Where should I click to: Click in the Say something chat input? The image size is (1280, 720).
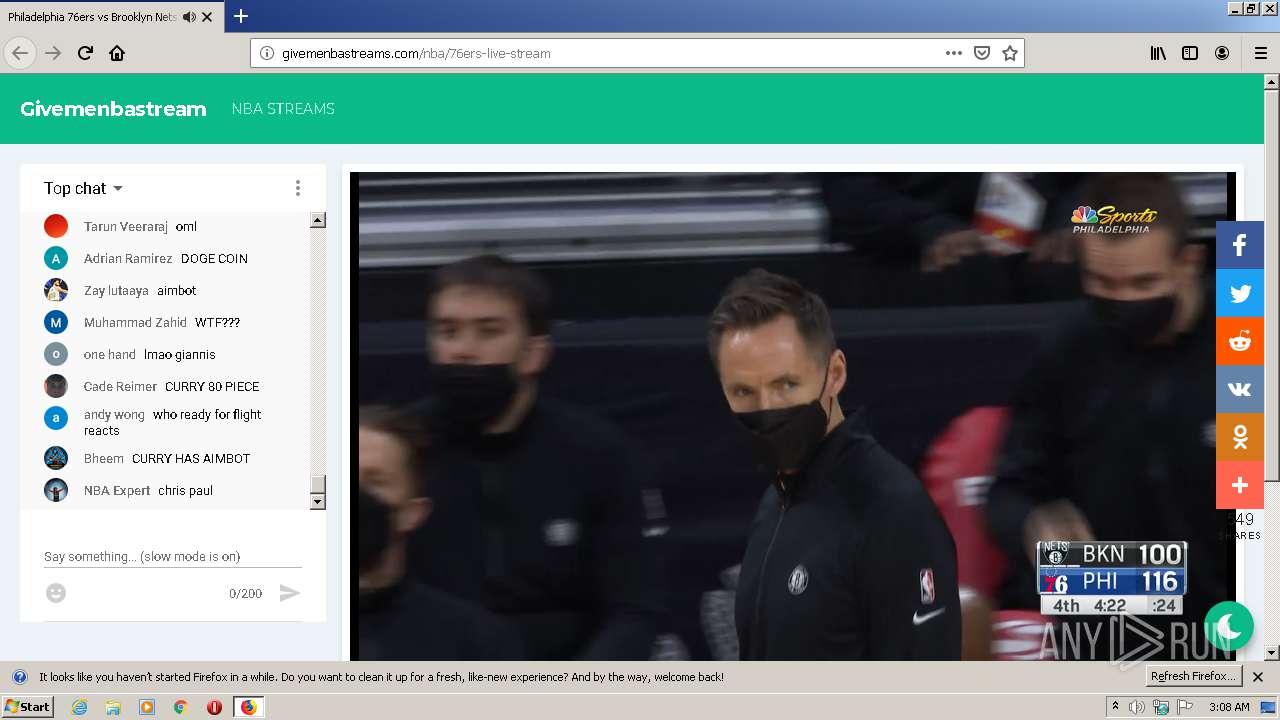tap(173, 556)
